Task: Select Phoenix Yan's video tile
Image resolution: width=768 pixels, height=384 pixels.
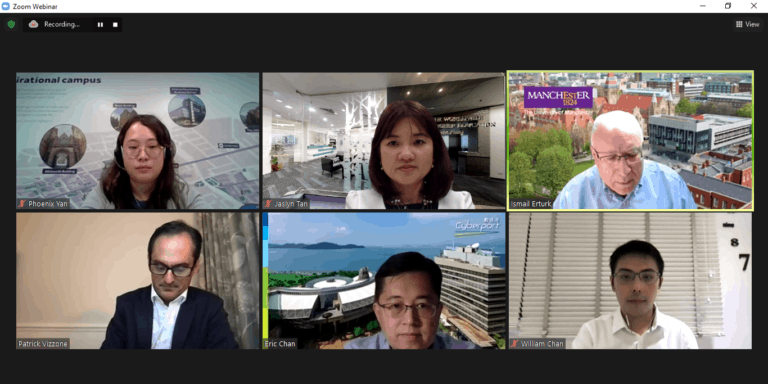Action: tap(138, 141)
